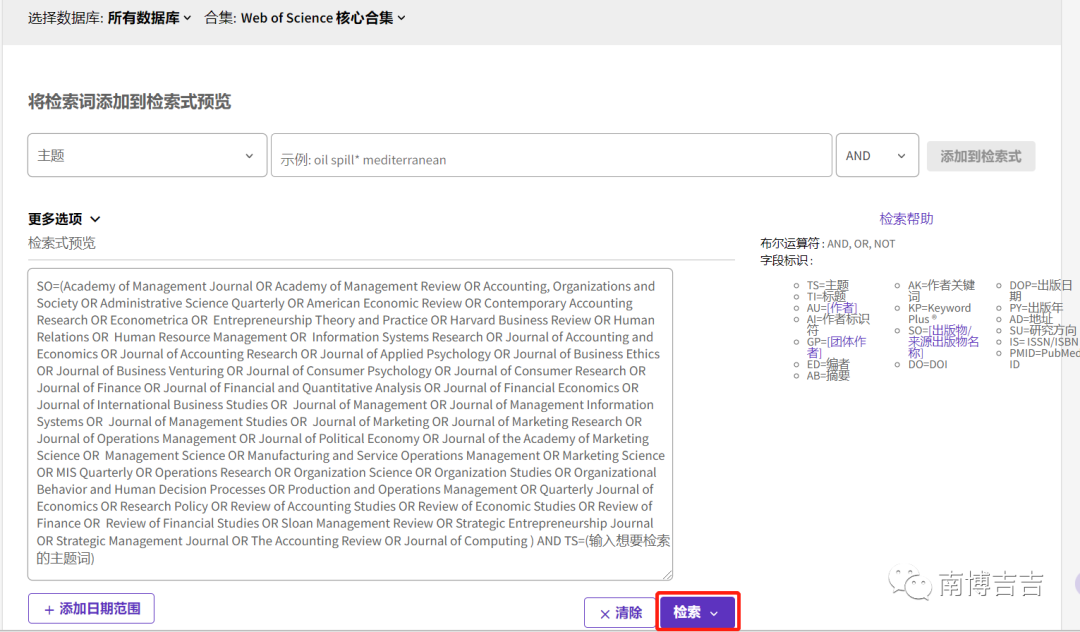The height and width of the screenshot is (632, 1080).
Task: Open the 检索帮助 link
Action: pos(906,219)
